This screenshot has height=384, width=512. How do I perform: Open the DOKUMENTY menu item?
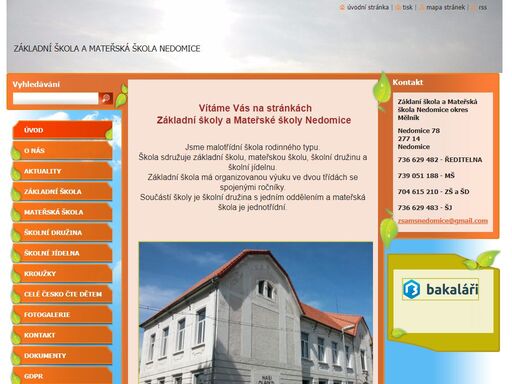coord(62,356)
